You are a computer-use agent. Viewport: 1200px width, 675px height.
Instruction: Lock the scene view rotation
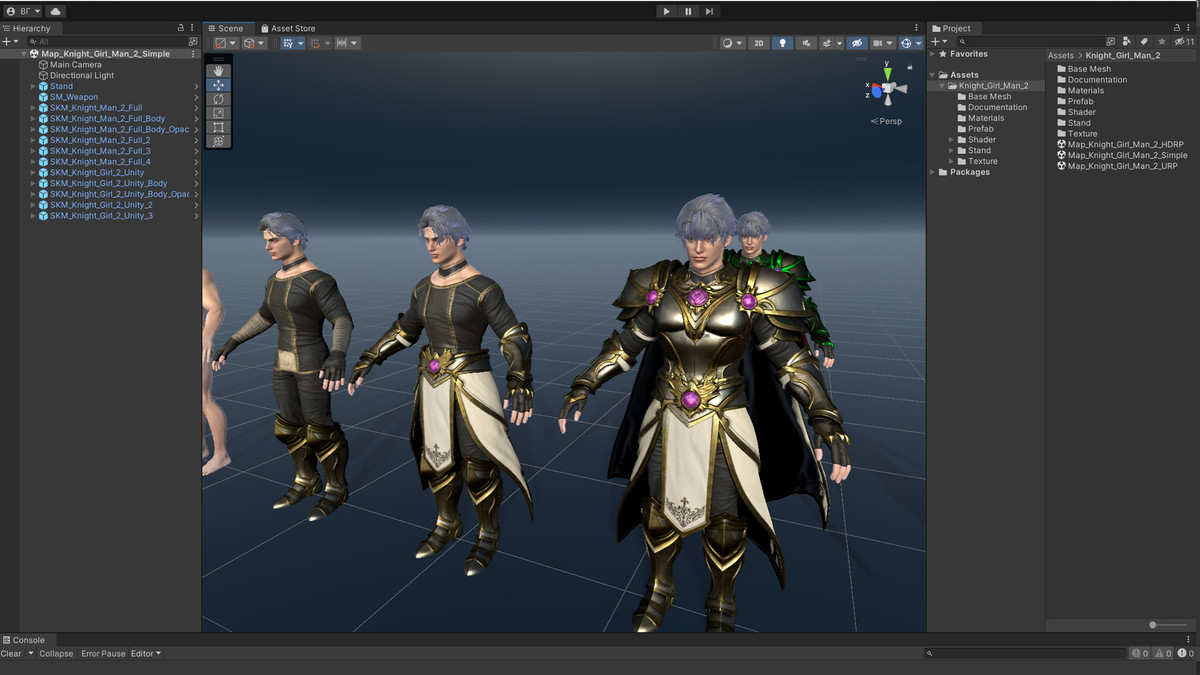click(x=909, y=66)
